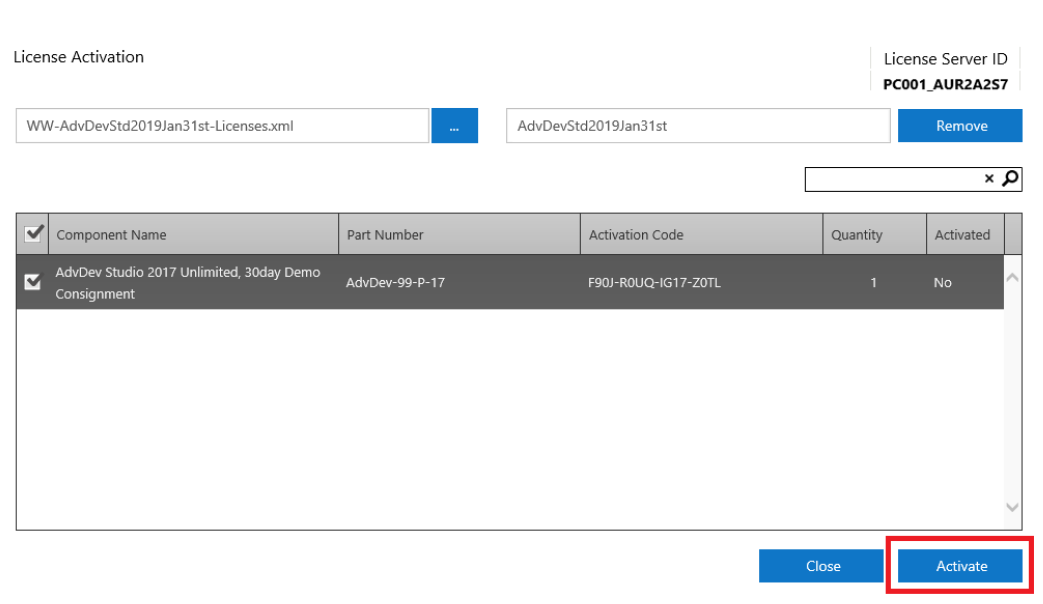Viewport: 1043px width, 604px height.
Task: Sort by Activated column header
Action: coord(965,234)
